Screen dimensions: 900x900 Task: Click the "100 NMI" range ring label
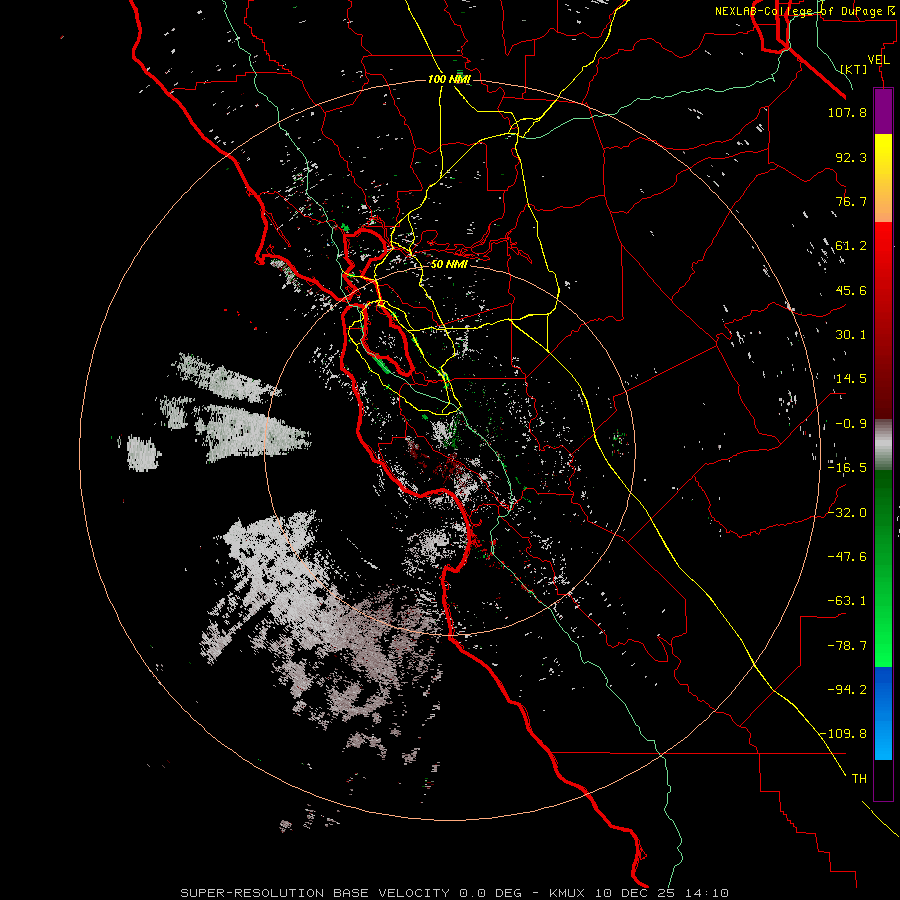(449, 79)
